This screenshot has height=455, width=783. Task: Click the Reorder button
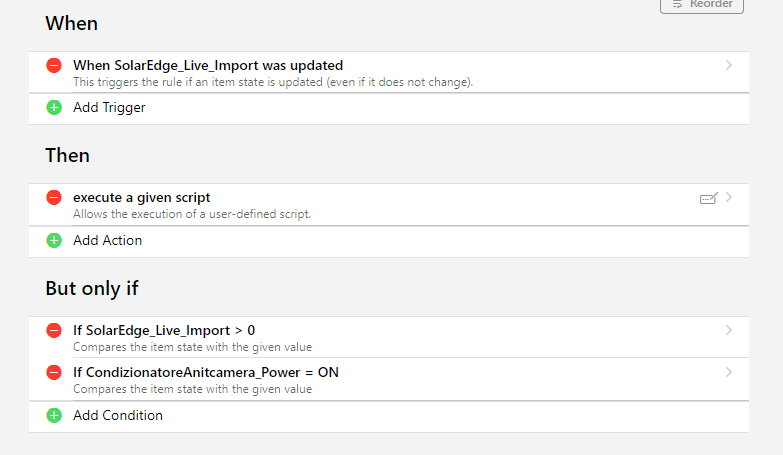tap(702, 5)
